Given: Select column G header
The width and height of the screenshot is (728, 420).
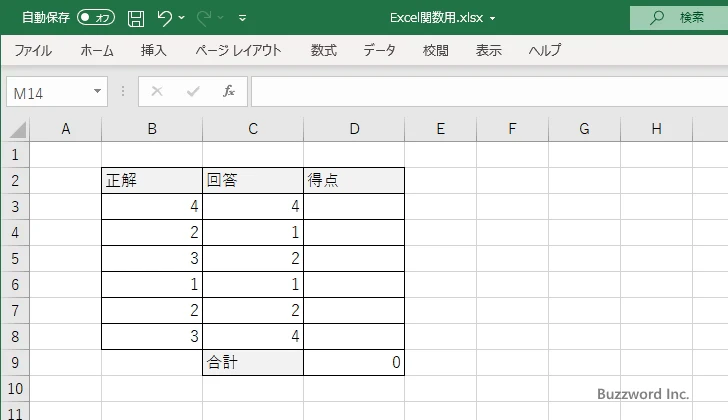Looking at the screenshot, I should pyautogui.click(x=585, y=129).
